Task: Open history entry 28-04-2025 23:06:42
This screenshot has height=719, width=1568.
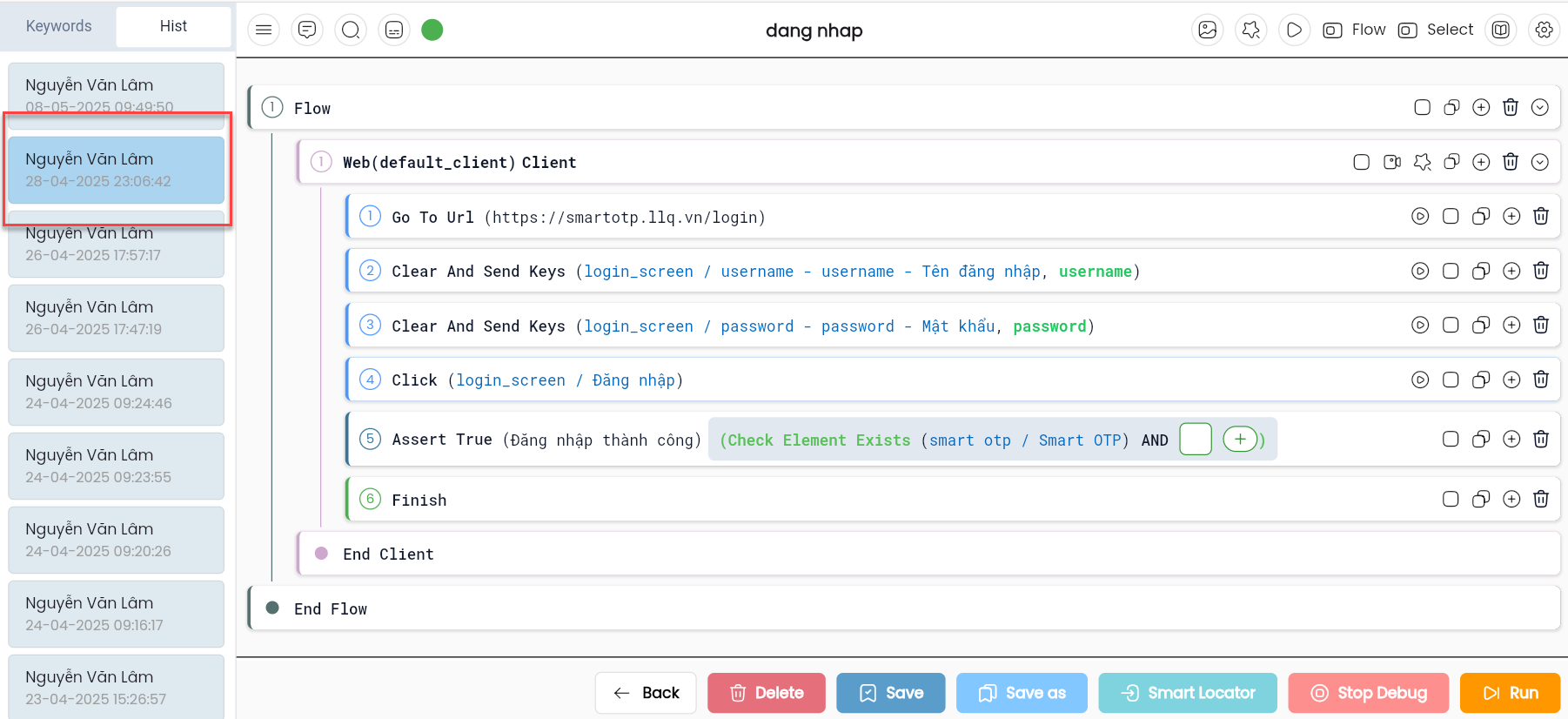Action: pyautogui.click(x=117, y=170)
